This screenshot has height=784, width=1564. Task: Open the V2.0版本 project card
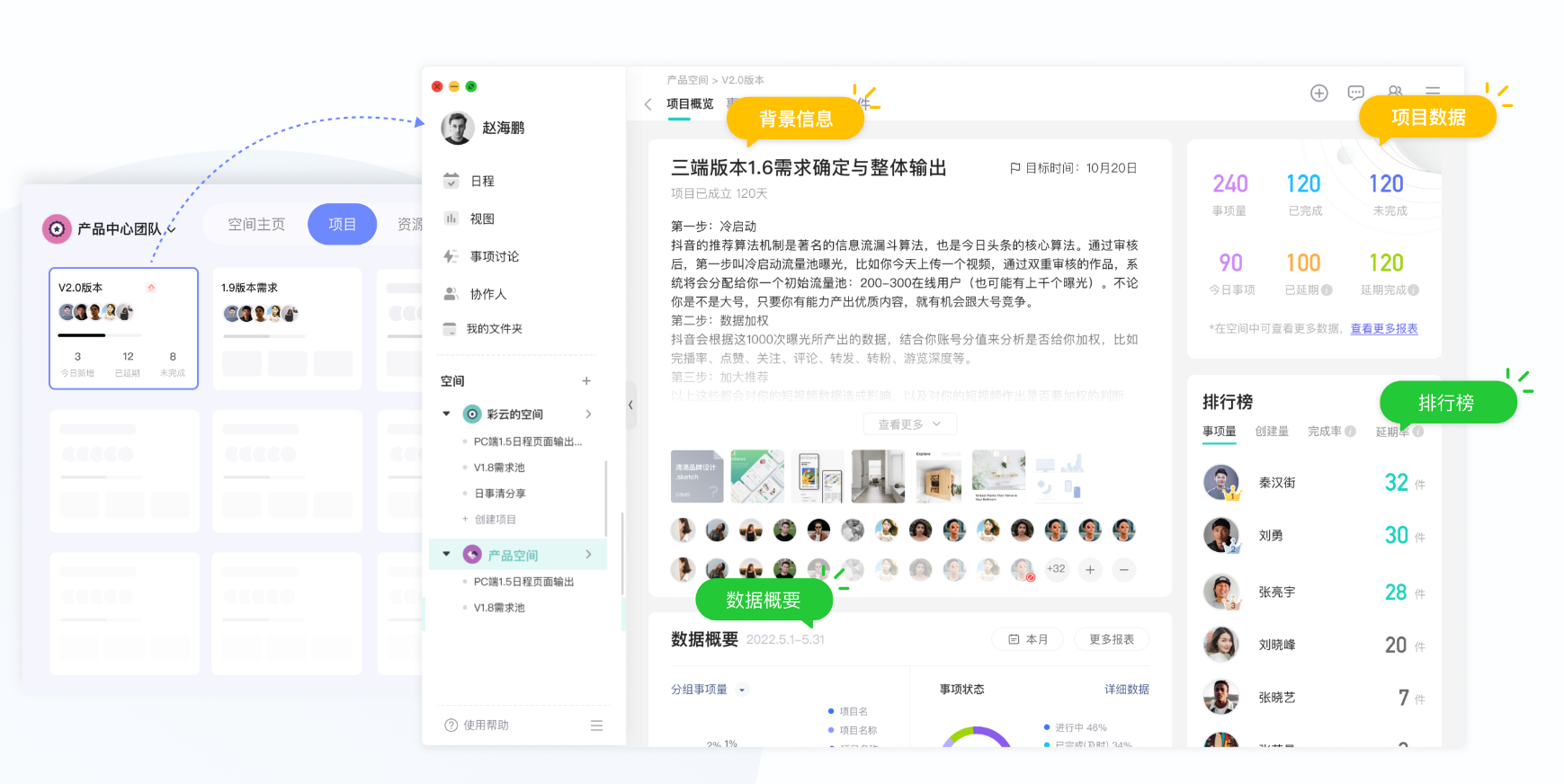[x=123, y=328]
